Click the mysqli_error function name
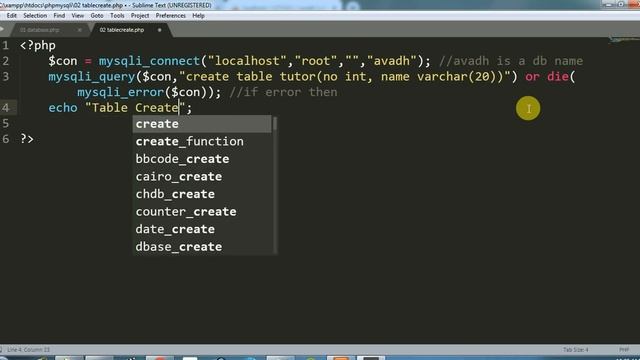This screenshot has width=640, height=360. (121, 92)
